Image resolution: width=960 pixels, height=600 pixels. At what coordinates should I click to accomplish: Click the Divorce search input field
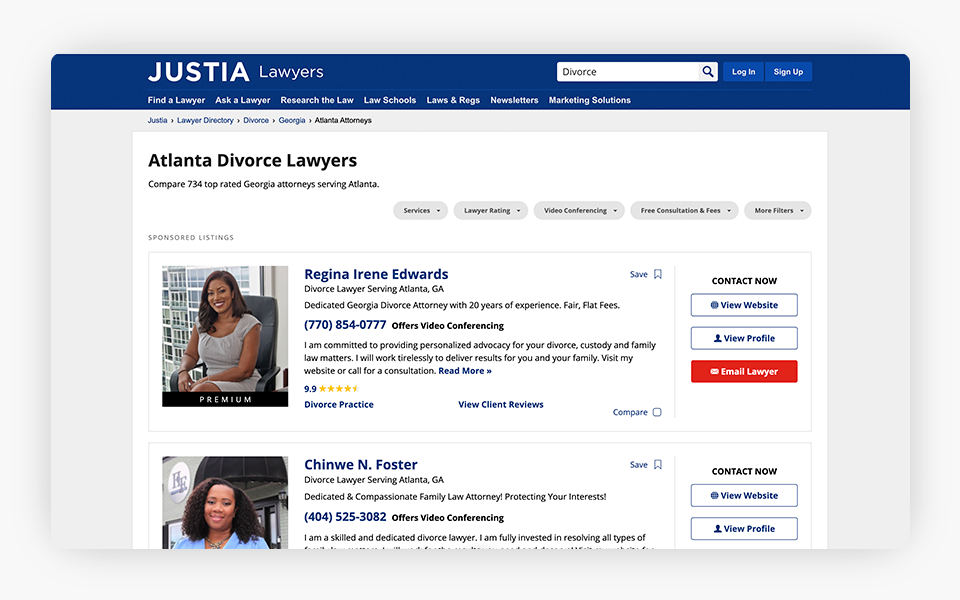tap(627, 72)
